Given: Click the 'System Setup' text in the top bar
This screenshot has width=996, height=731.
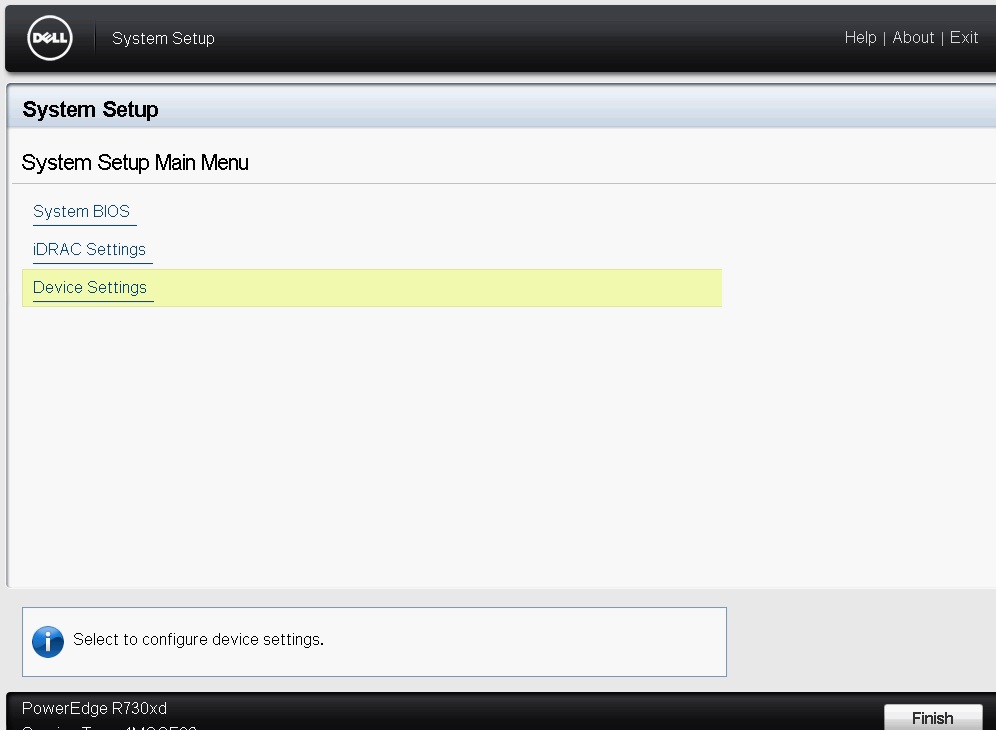Looking at the screenshot, I should tap(163, 38).
